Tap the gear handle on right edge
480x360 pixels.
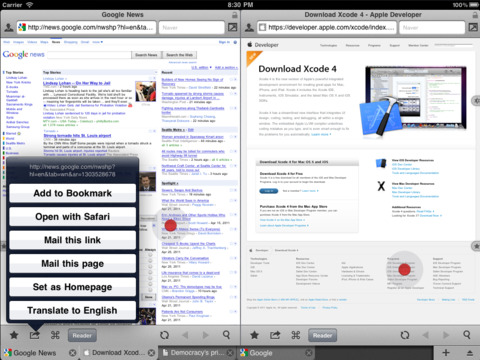[x=477, y=101]
